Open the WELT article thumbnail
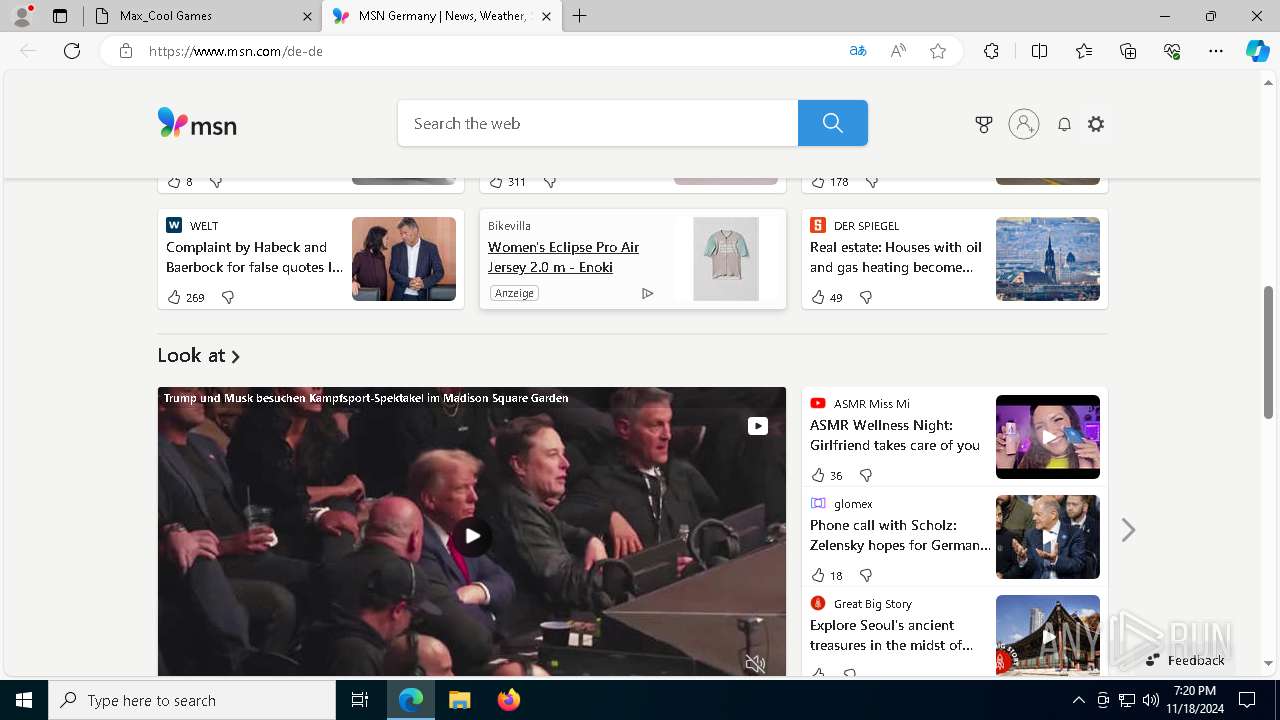The width and height of the screenshot is (1280, 720). coord(404,259)
